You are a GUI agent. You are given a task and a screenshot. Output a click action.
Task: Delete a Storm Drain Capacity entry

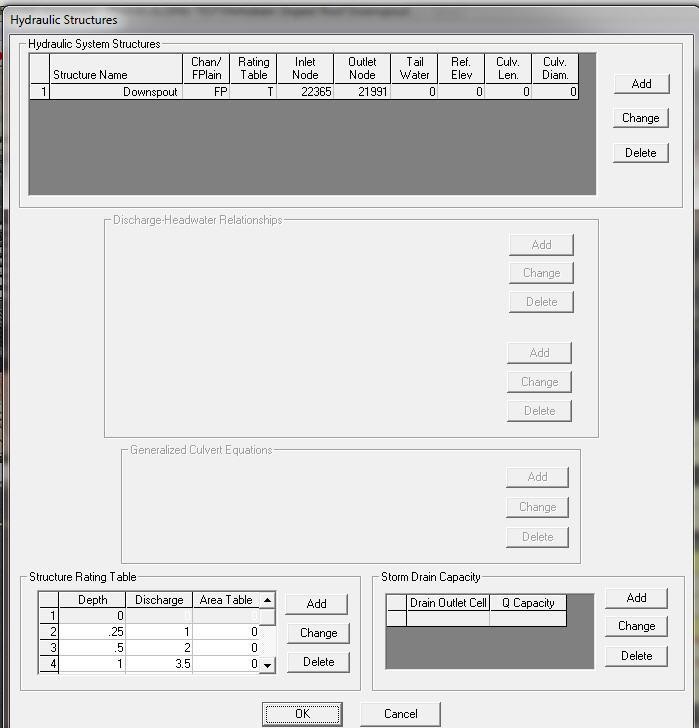[x=636, y=656]
